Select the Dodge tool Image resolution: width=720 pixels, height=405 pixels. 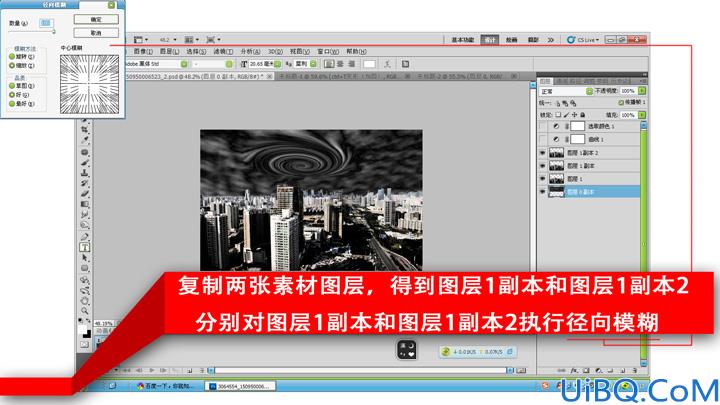[x=85, y=225]
